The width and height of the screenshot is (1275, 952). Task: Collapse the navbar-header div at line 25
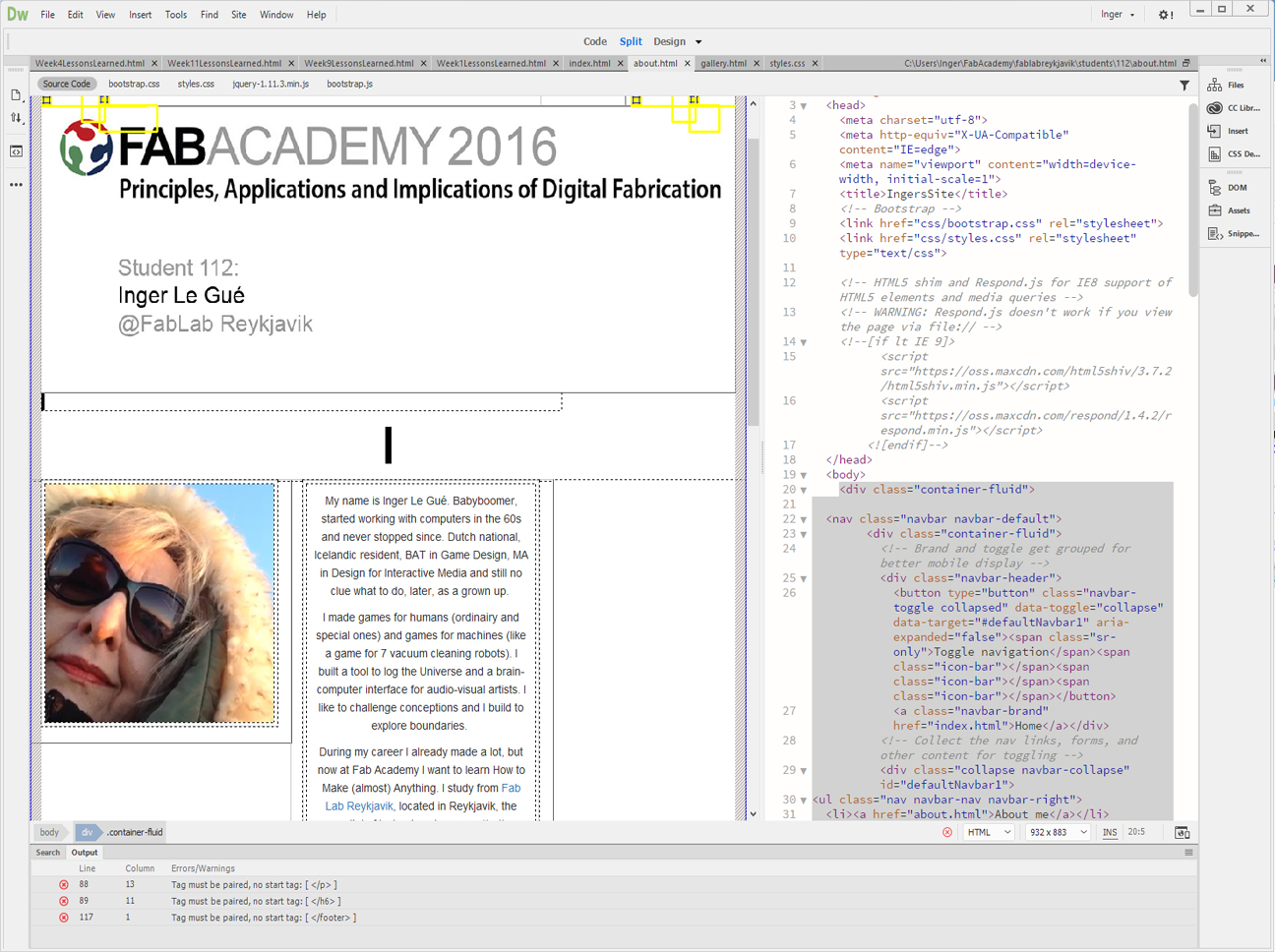pos(804,578)
